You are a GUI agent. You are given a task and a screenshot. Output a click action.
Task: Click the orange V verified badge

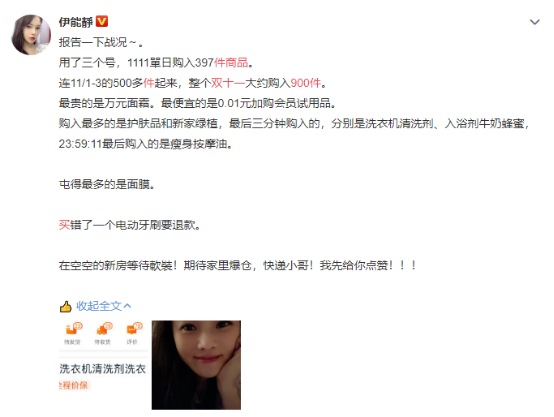[x=102, y=22]
